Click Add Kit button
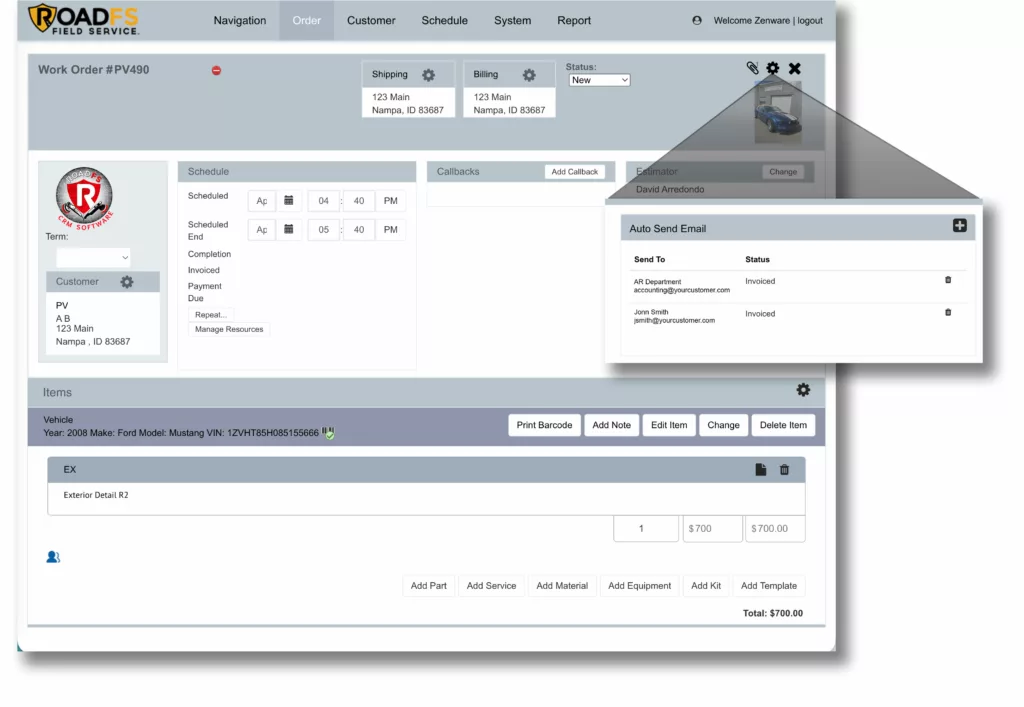 tap(706, 586)
